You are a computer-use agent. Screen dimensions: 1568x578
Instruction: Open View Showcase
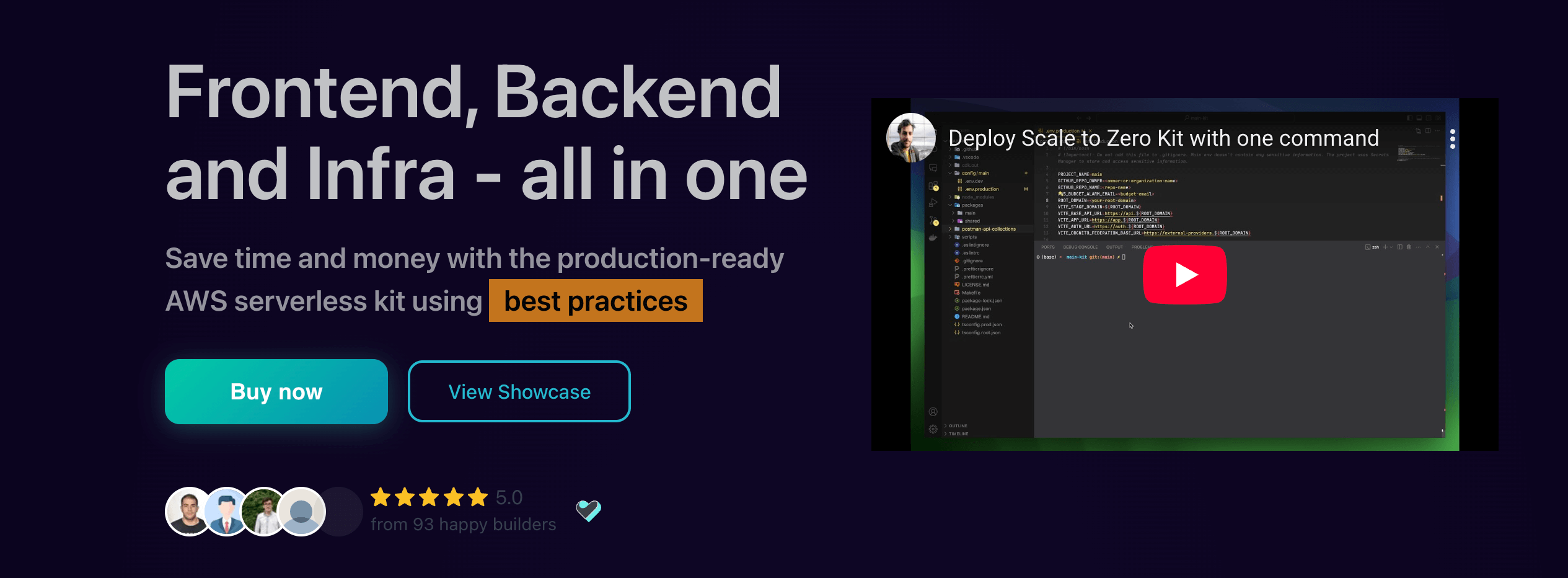pos(519,391)
